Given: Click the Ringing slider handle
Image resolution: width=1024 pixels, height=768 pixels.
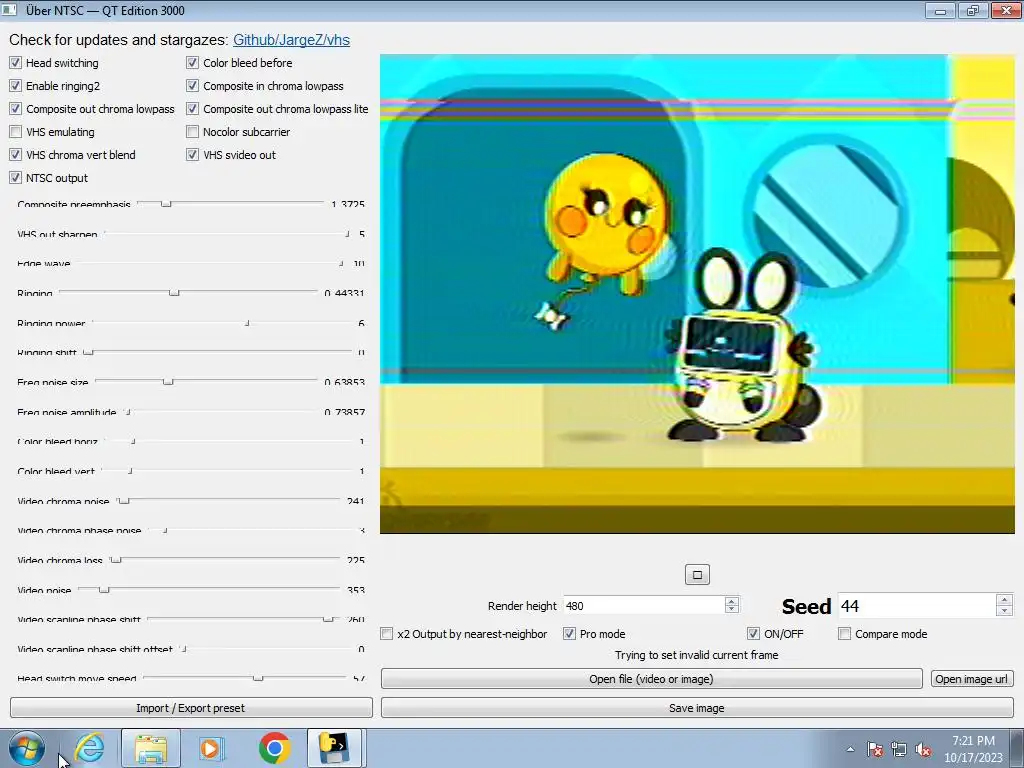Looking at the screenshot, I should tap(174, 293).
